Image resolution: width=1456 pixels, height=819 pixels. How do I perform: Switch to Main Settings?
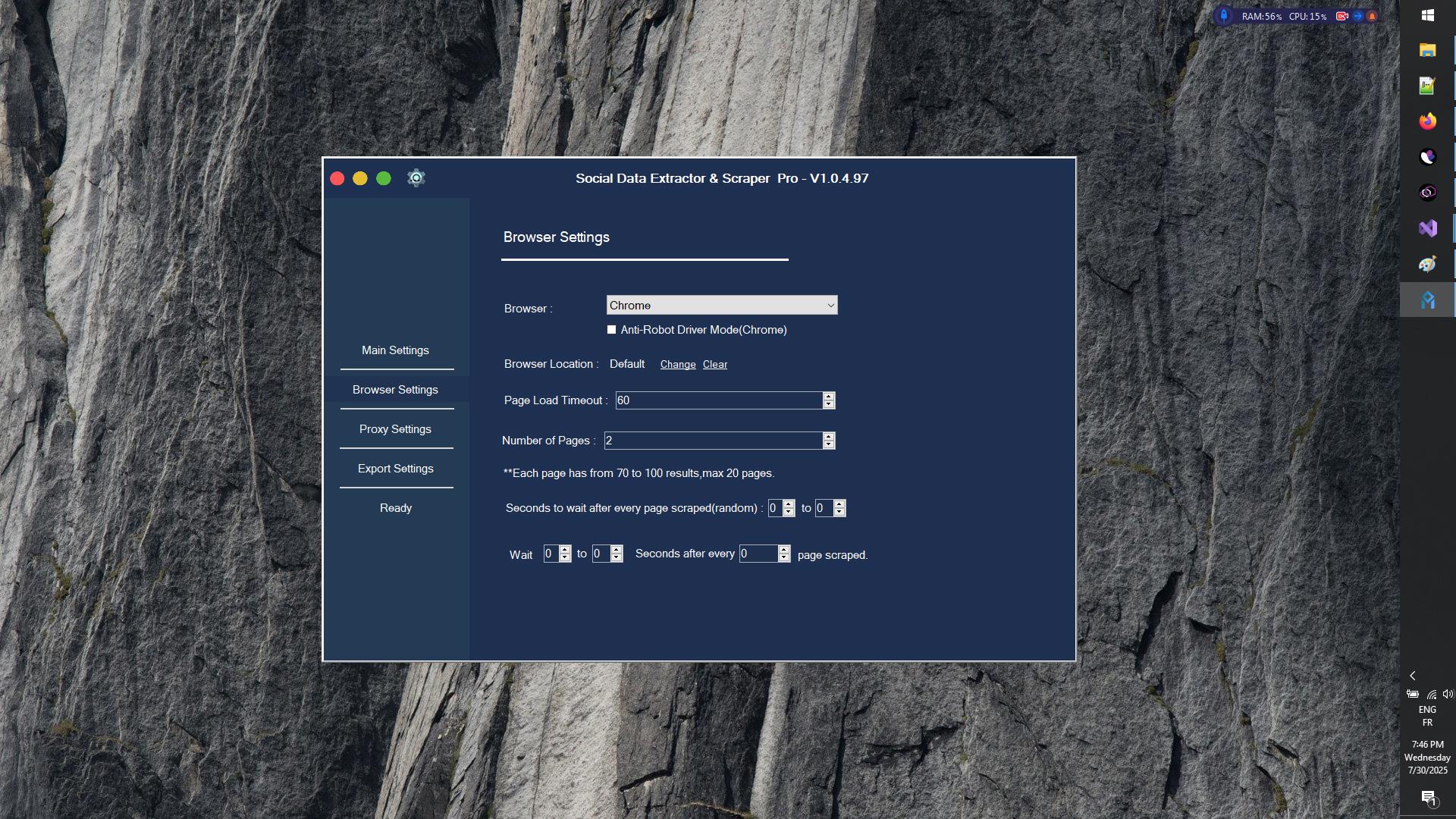pos(395,350)
